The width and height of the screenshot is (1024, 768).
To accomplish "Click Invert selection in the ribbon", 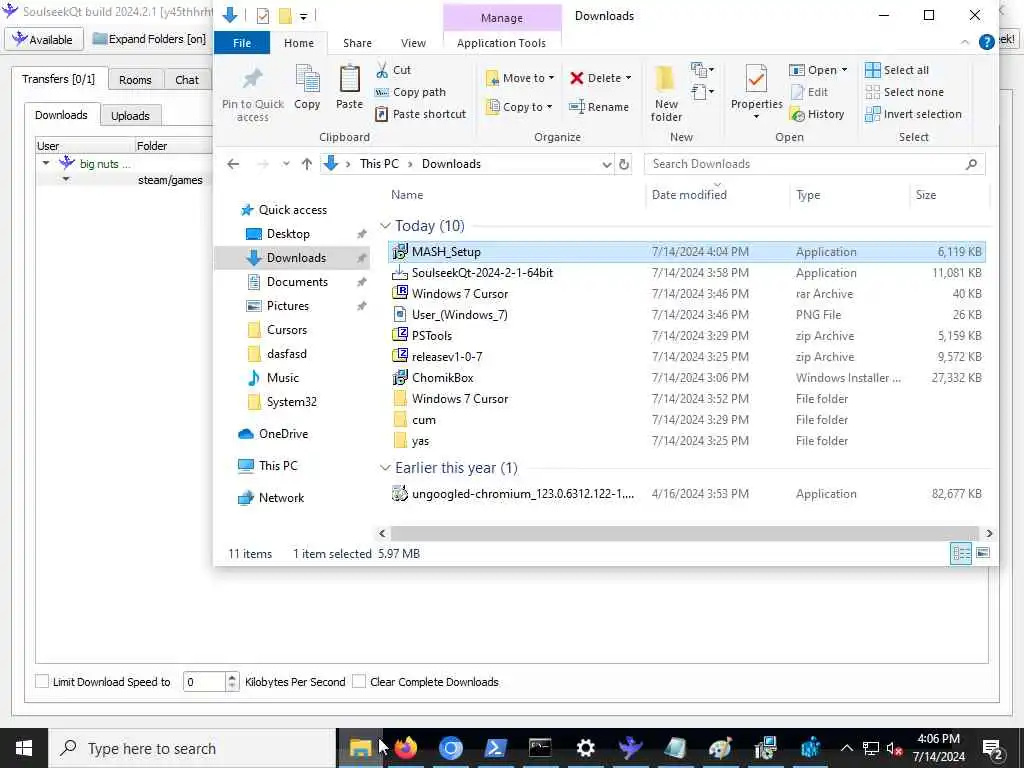I will click(x=914, y=114).
